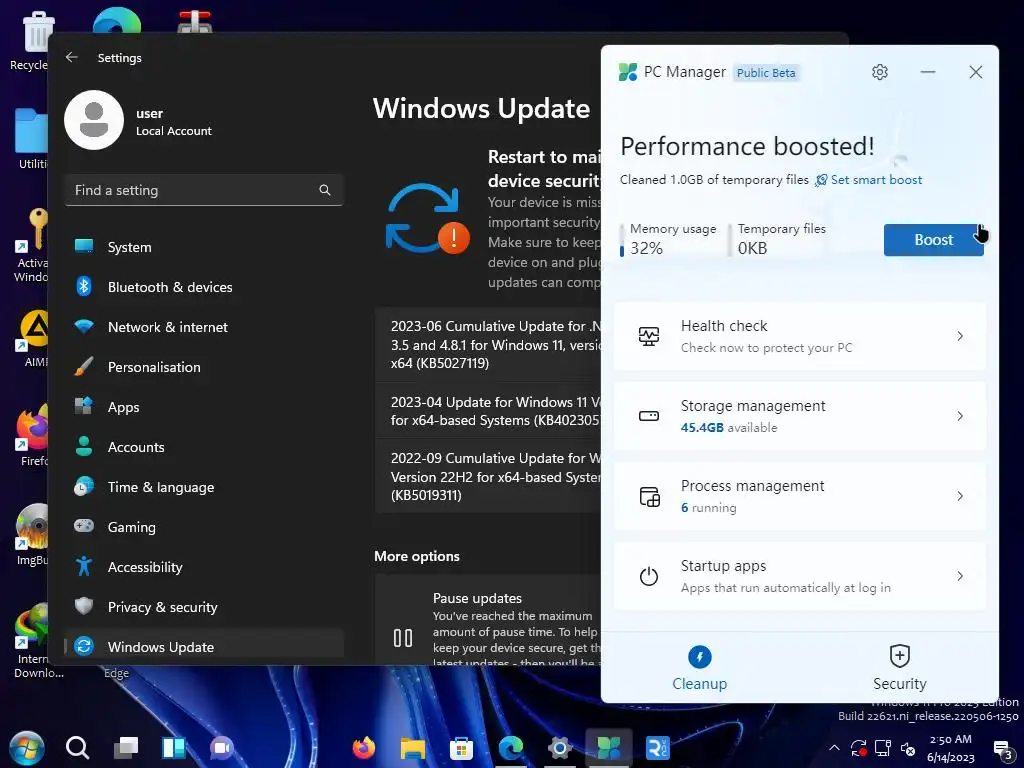The height and width of the screenshot is (768, 1024).
Task: Switch to the Cleanup tab
Action: pos(699,668)
